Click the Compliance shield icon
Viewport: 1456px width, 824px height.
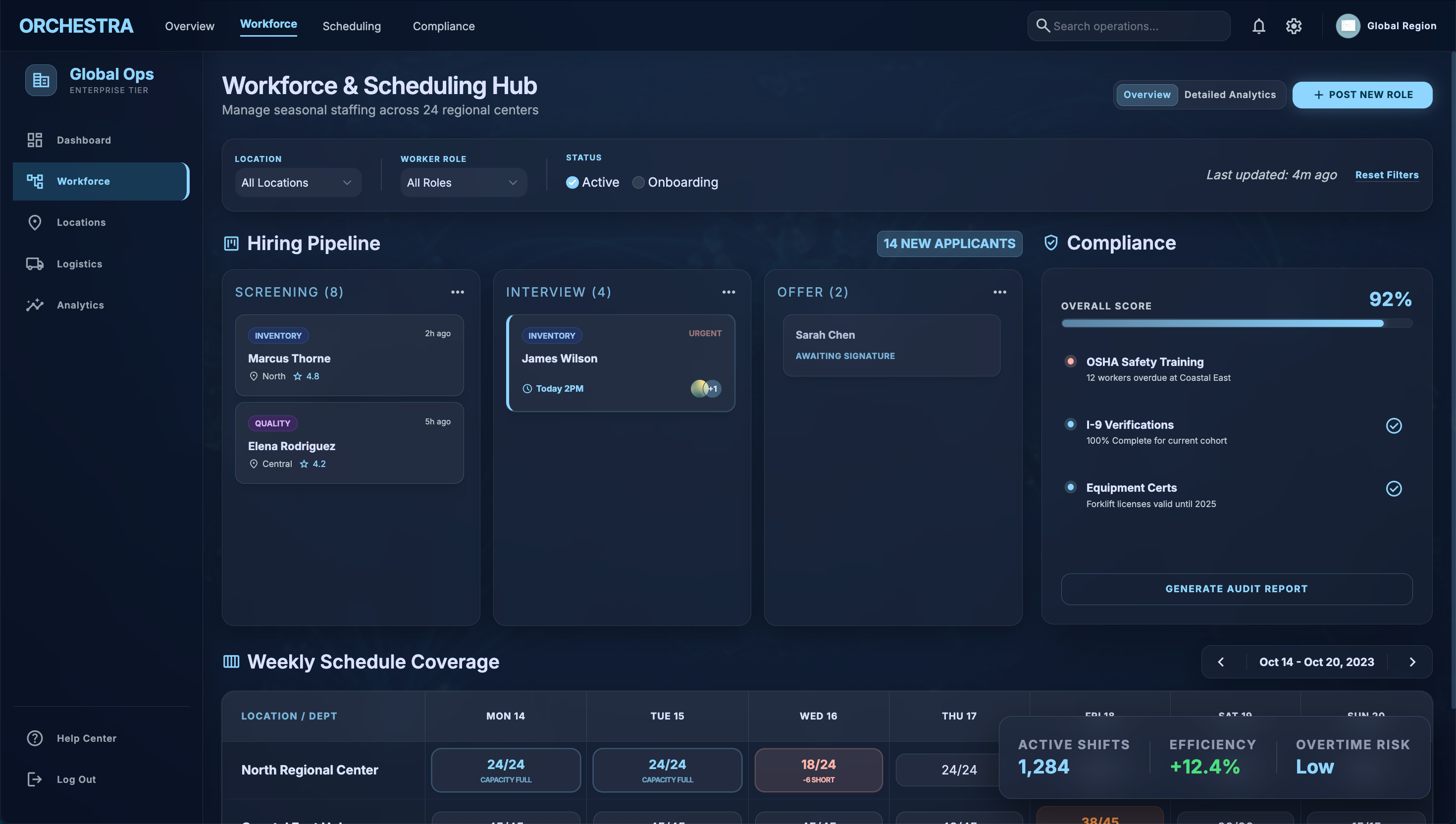coord(1051,243)
